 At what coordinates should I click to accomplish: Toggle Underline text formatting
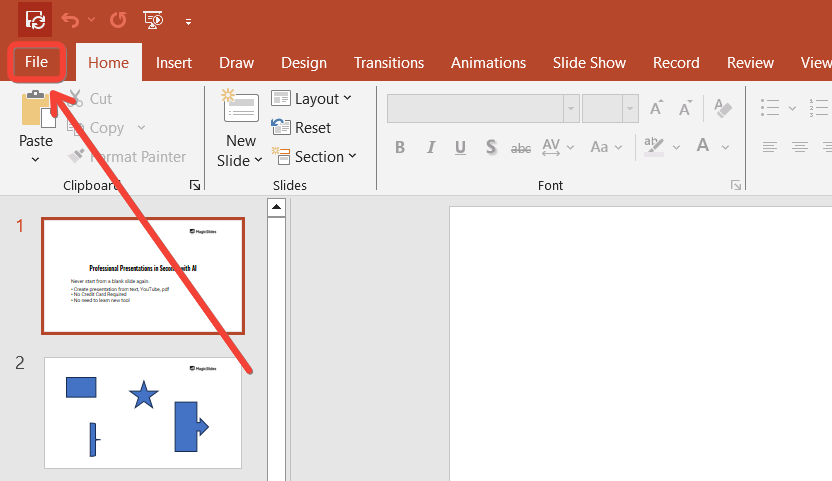tap(460, 147)
